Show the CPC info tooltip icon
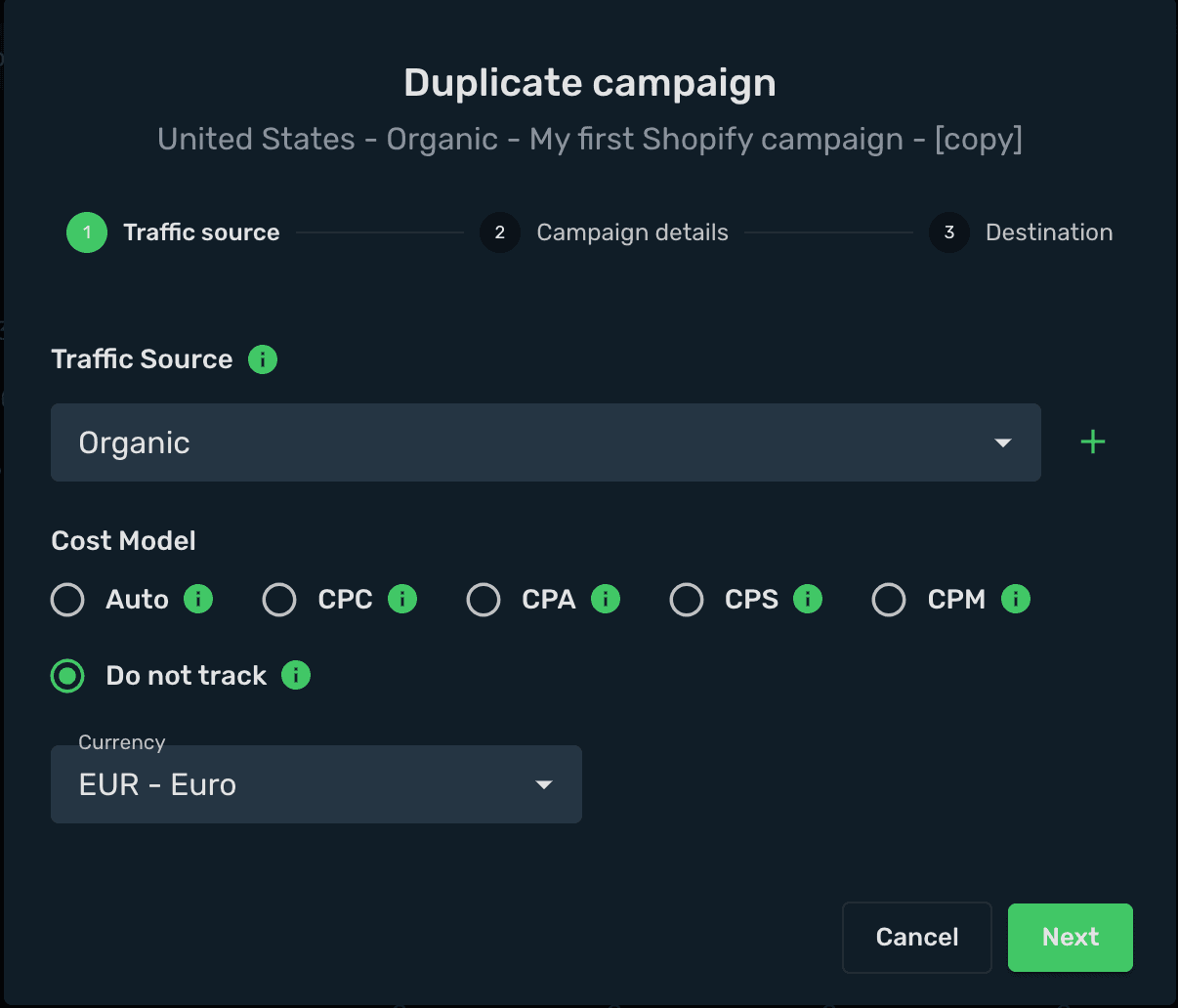Image resolution: width=1178 pixels, height=1008 pixels. (x=402, y=599)
